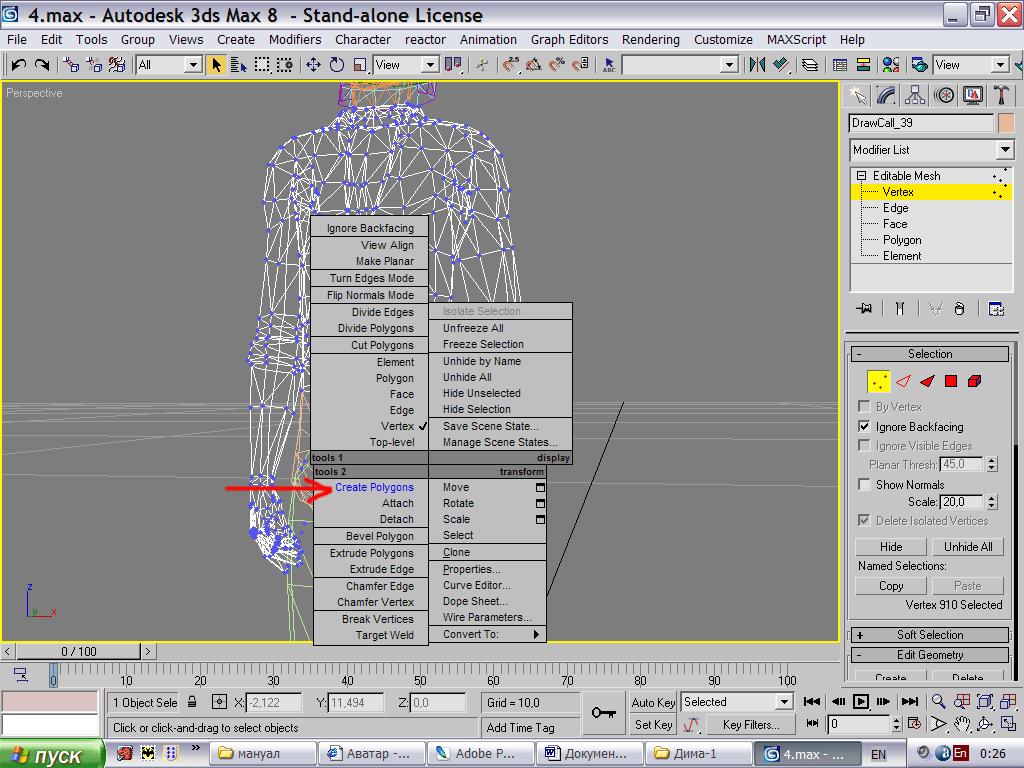Click the Unhide All button

[x=968, y=547]
